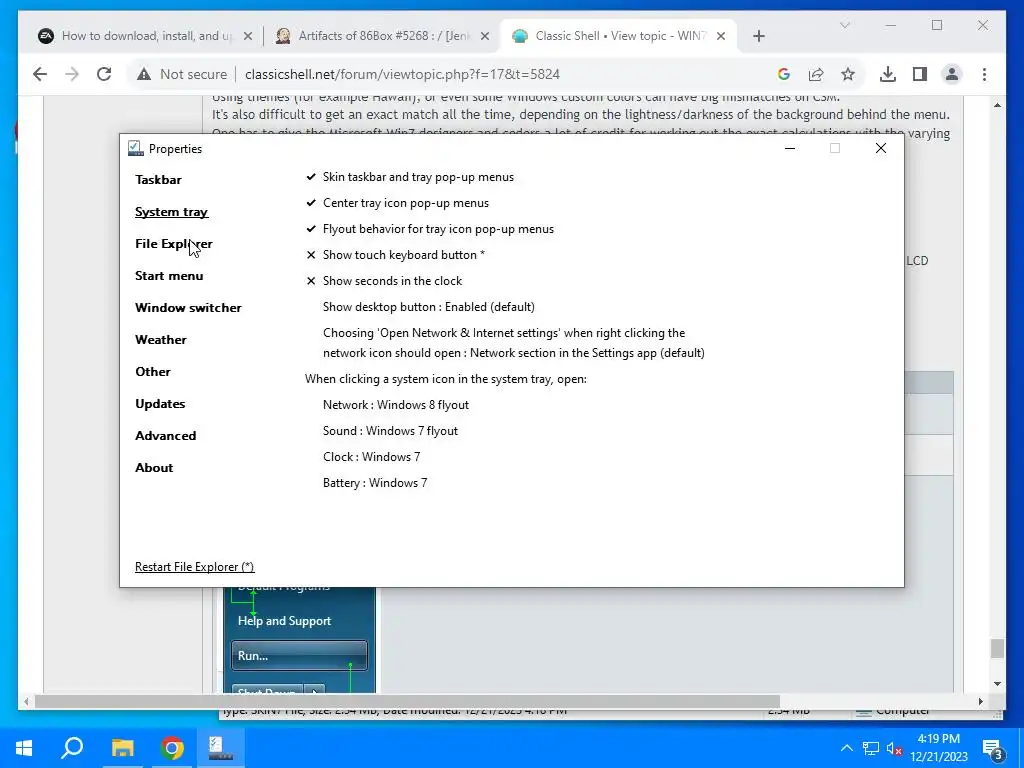Click Run... in the start menu image
Viewport: 1024px width, 768px height.
(x=299, y=656)
